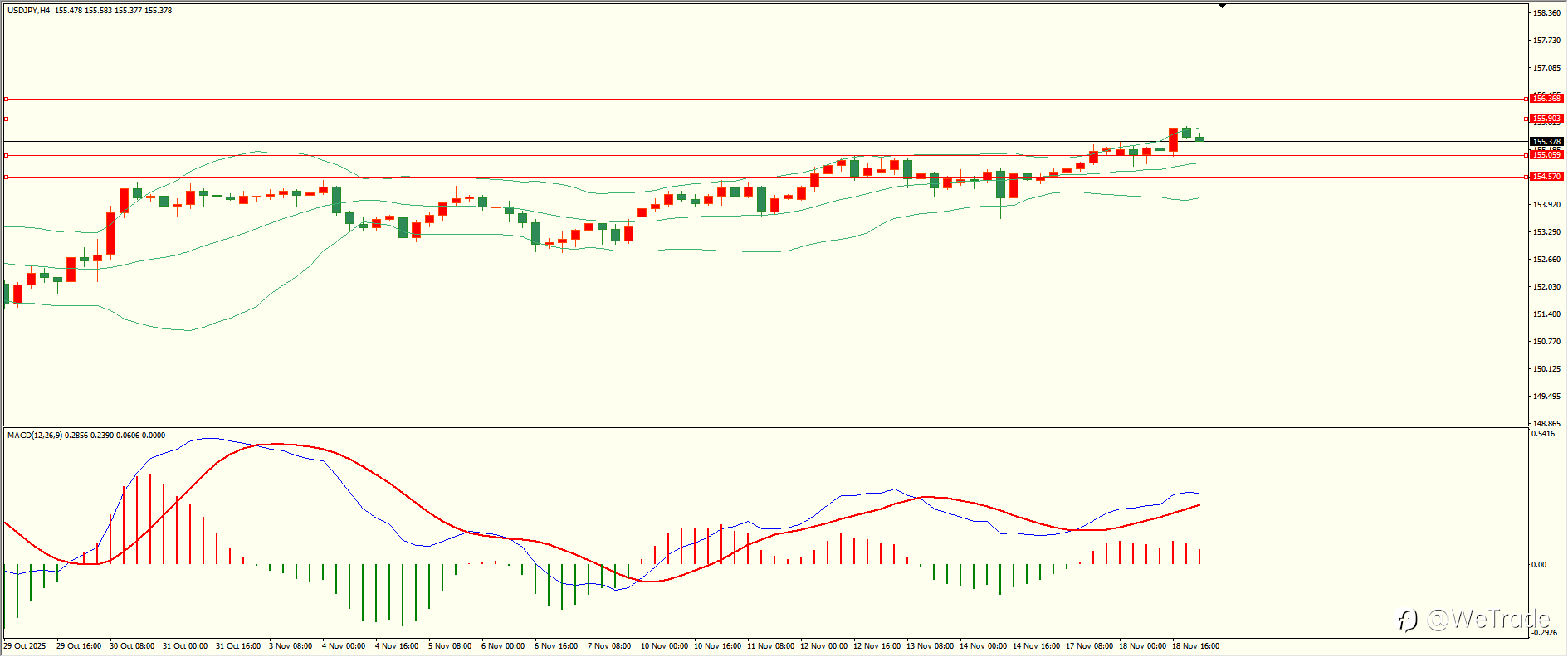Click the 31 Oct 00:00 time label

(x=185, y=646)
